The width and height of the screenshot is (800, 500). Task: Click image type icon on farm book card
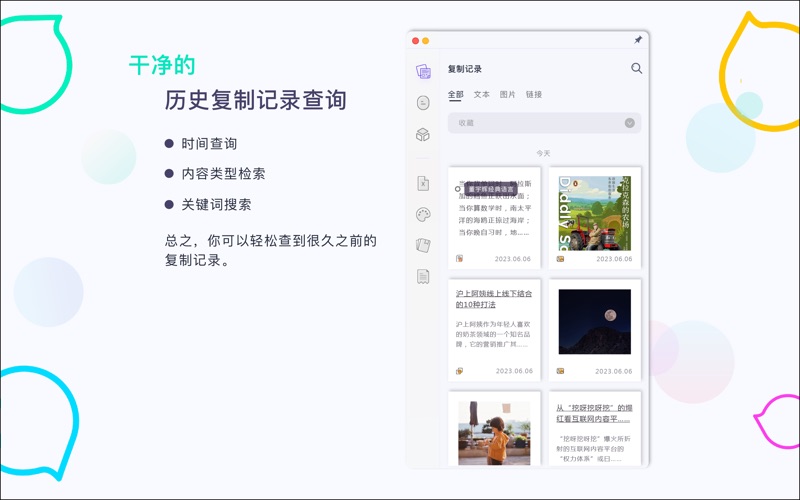tap(560, 259)
